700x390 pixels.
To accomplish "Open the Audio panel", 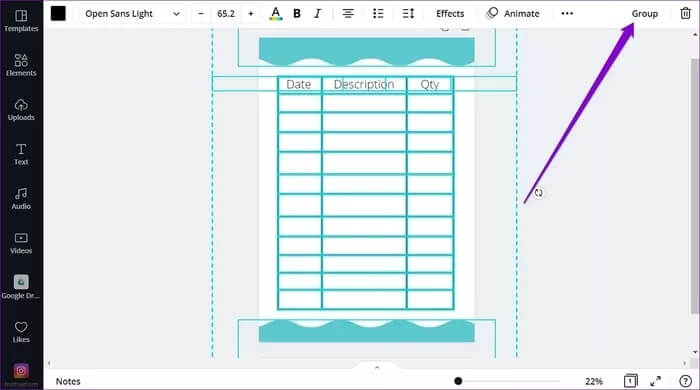I will (x=21, y=199).
